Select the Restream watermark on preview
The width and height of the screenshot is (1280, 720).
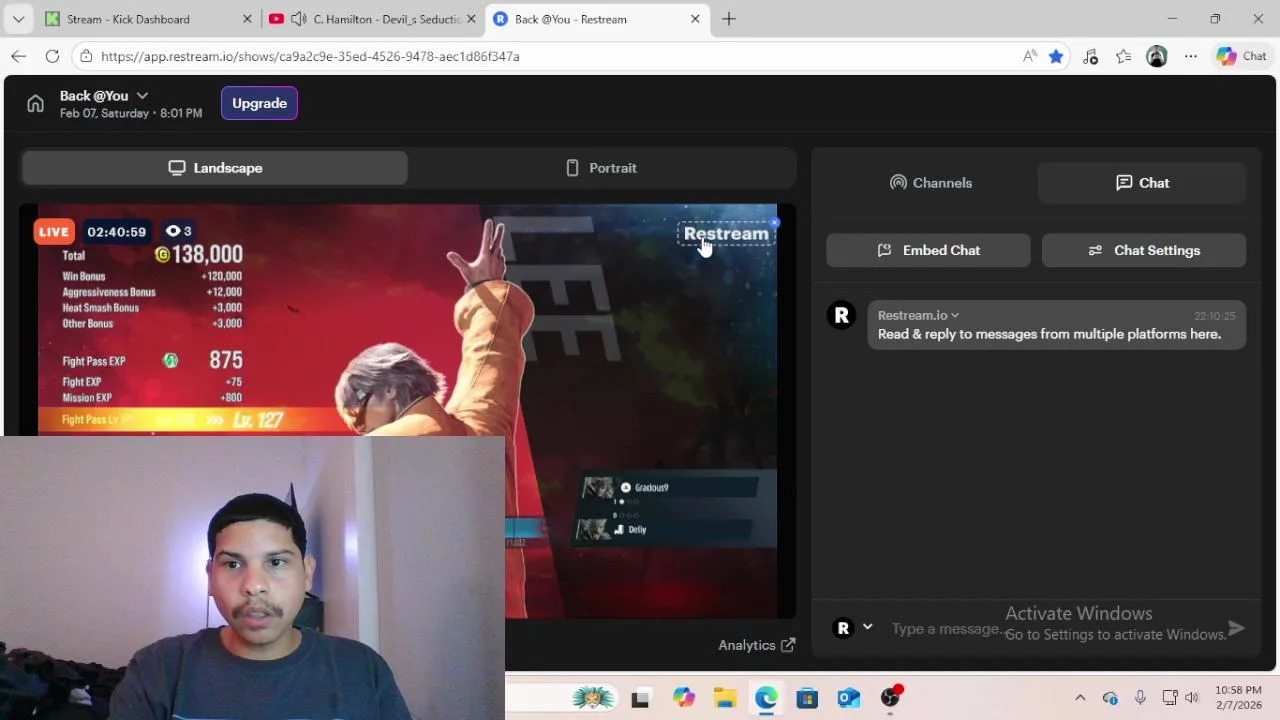pyautogui.click(x=726, y=234)
